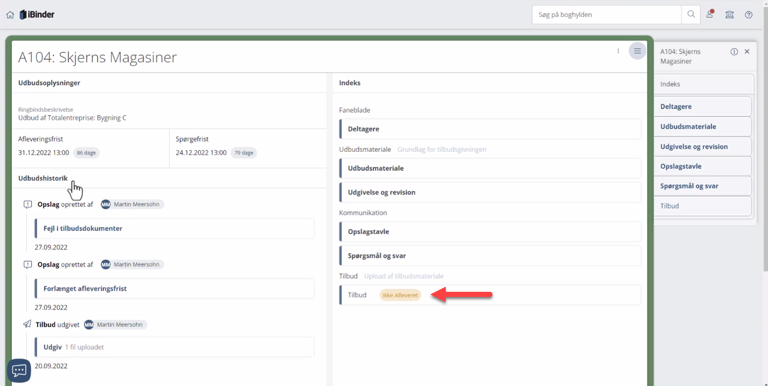Open the three-dot options menu

(618, 51)
